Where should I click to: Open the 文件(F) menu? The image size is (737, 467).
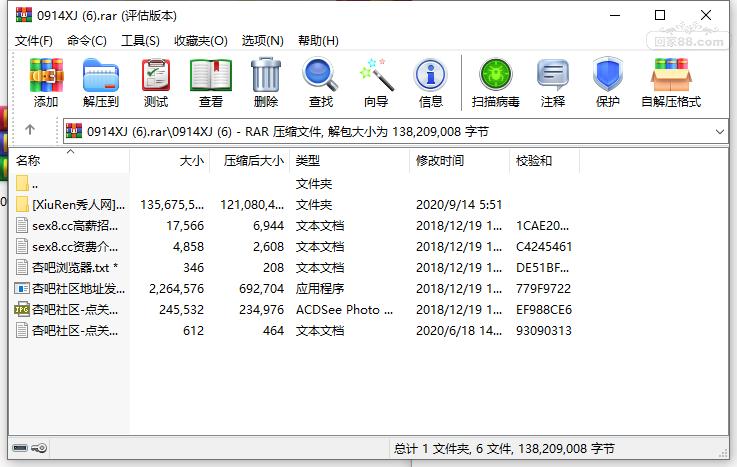[x=33, y=41]
